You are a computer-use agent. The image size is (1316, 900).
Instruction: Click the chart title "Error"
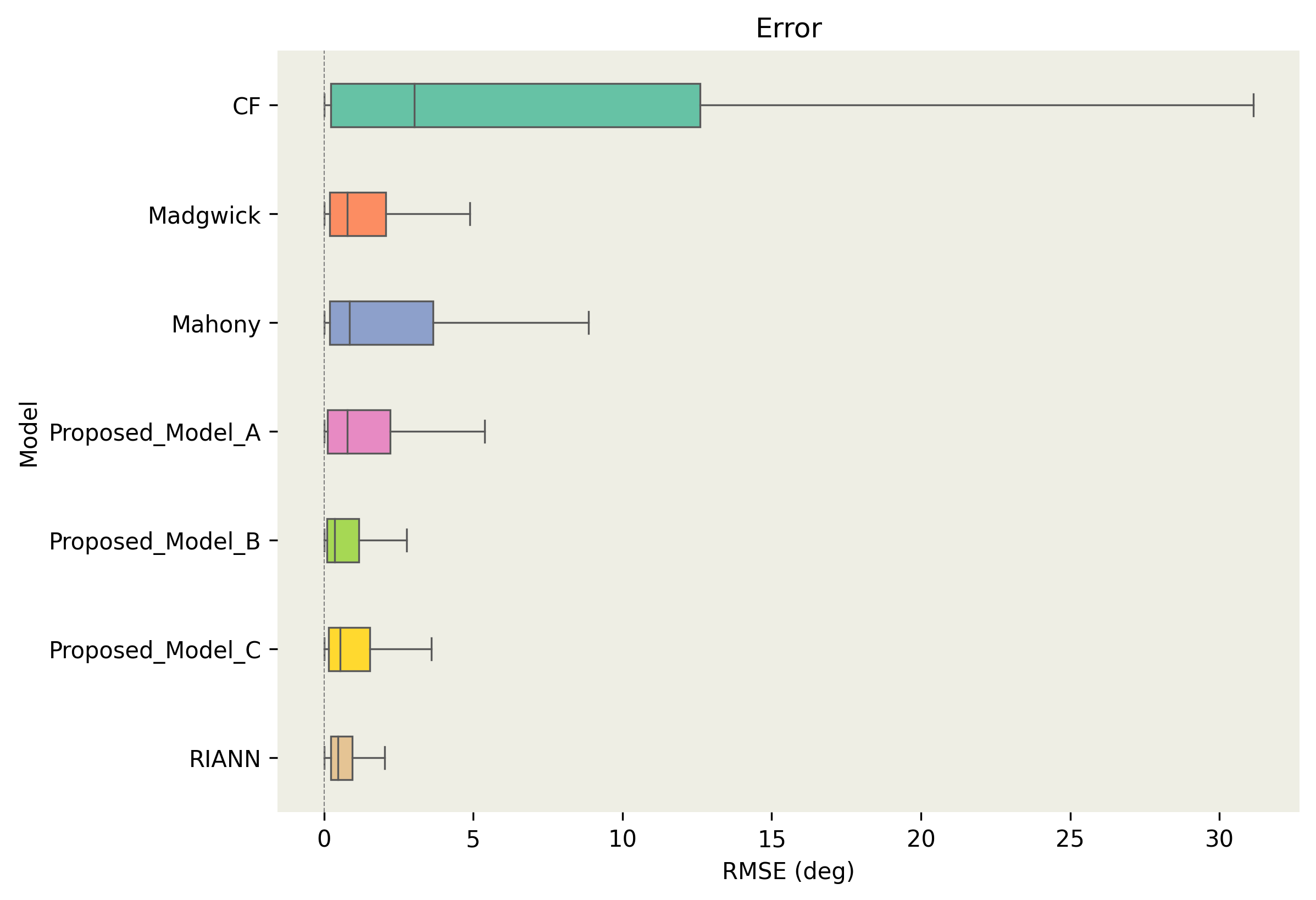pos(789,29)
